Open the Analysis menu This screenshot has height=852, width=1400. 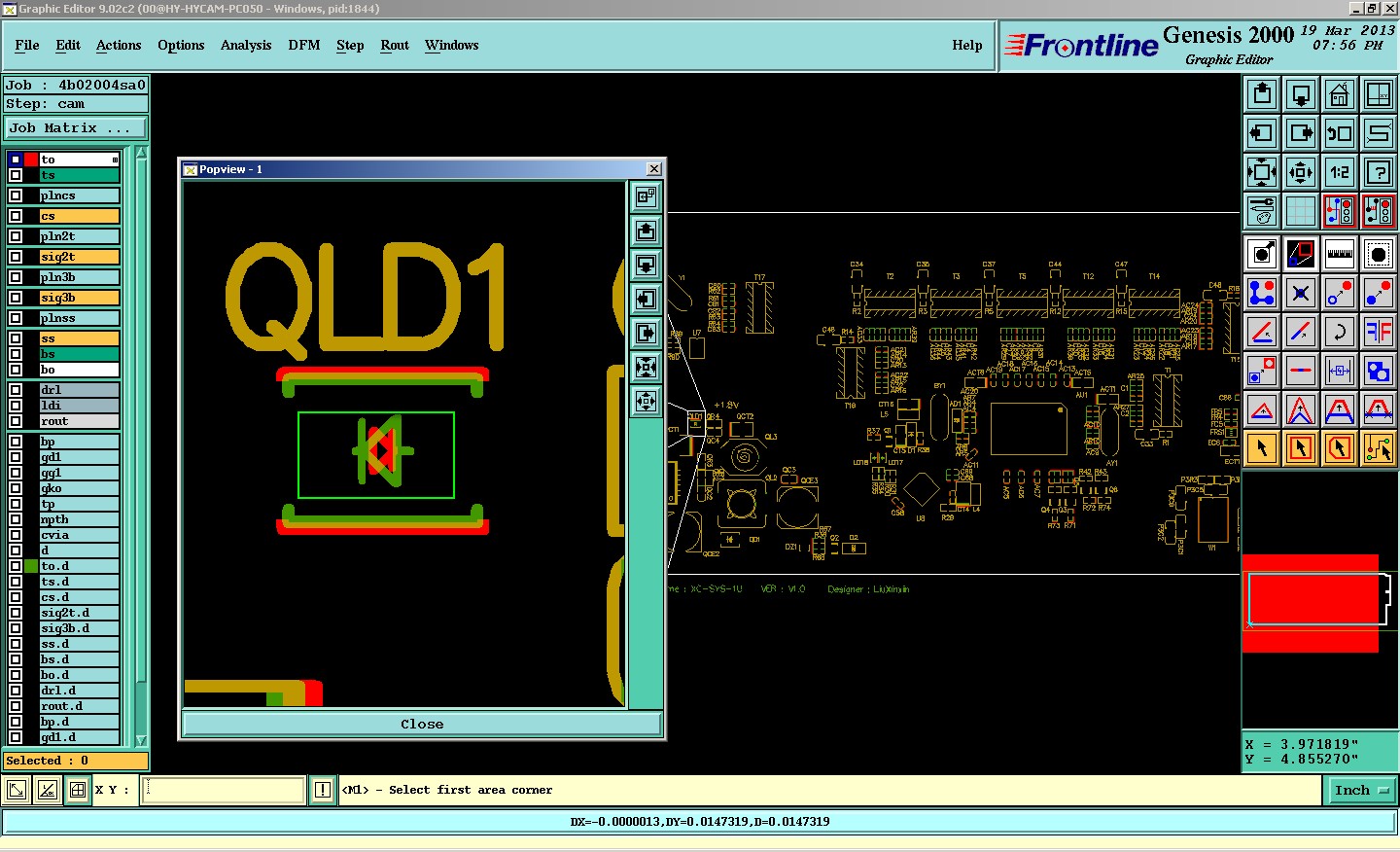click(246, 45)
